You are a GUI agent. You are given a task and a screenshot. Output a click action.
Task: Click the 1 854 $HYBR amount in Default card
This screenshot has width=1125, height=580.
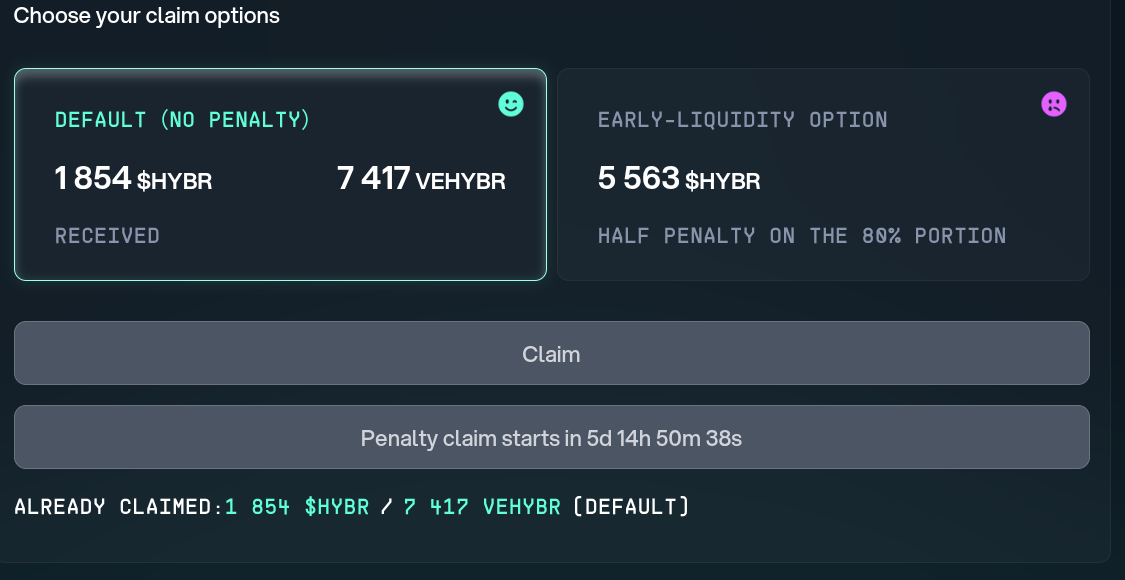point(133,180)
